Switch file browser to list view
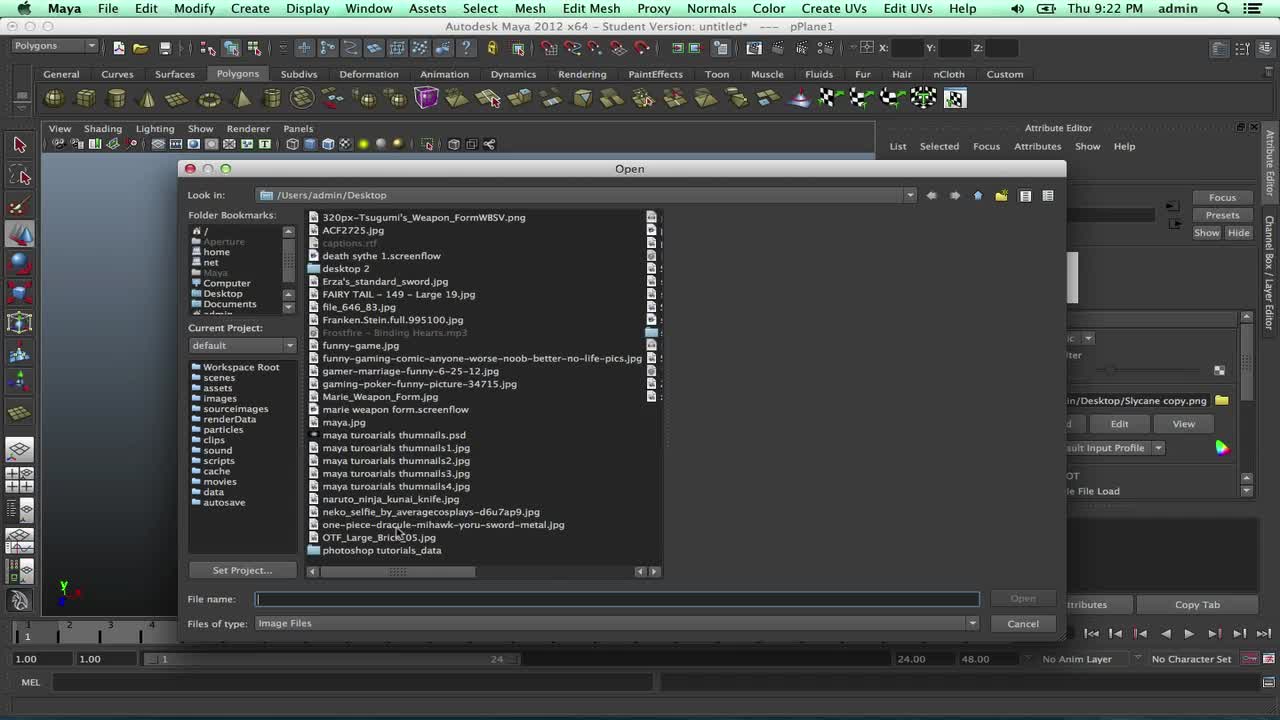This screenshot has width=1280, height=720. [1025, 195]
